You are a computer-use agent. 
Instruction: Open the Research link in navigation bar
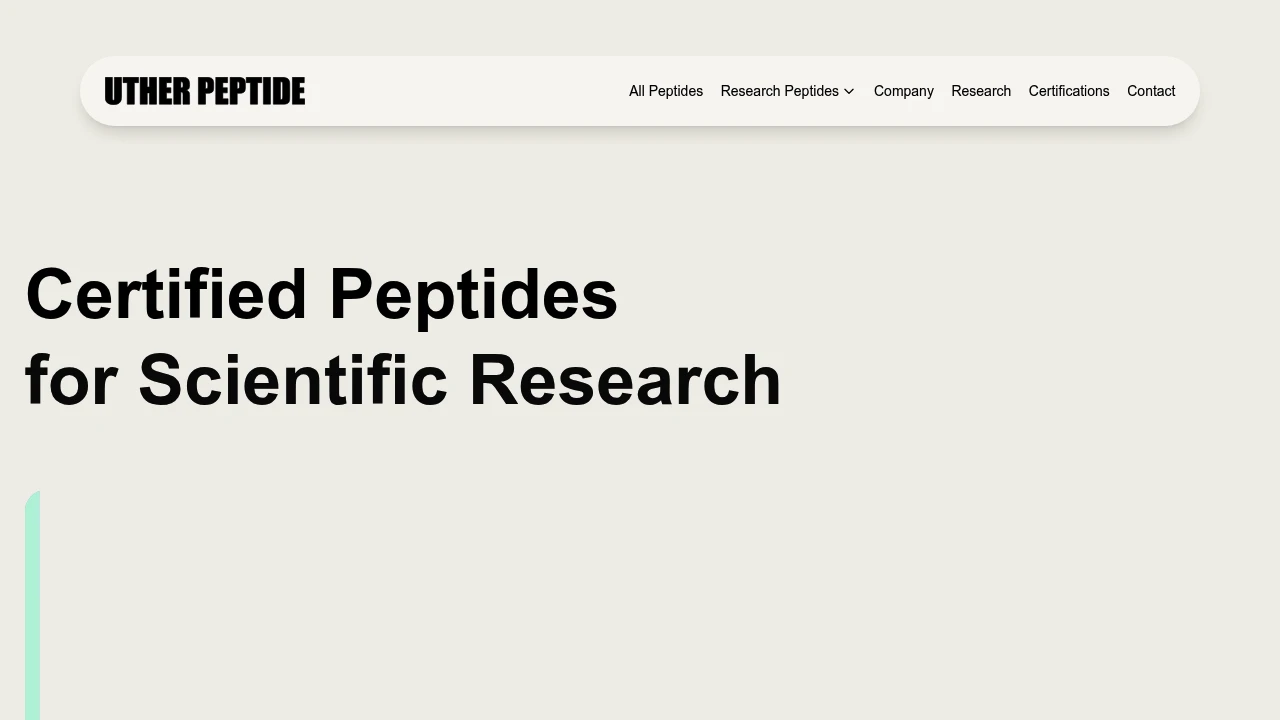tap(981, 91)
